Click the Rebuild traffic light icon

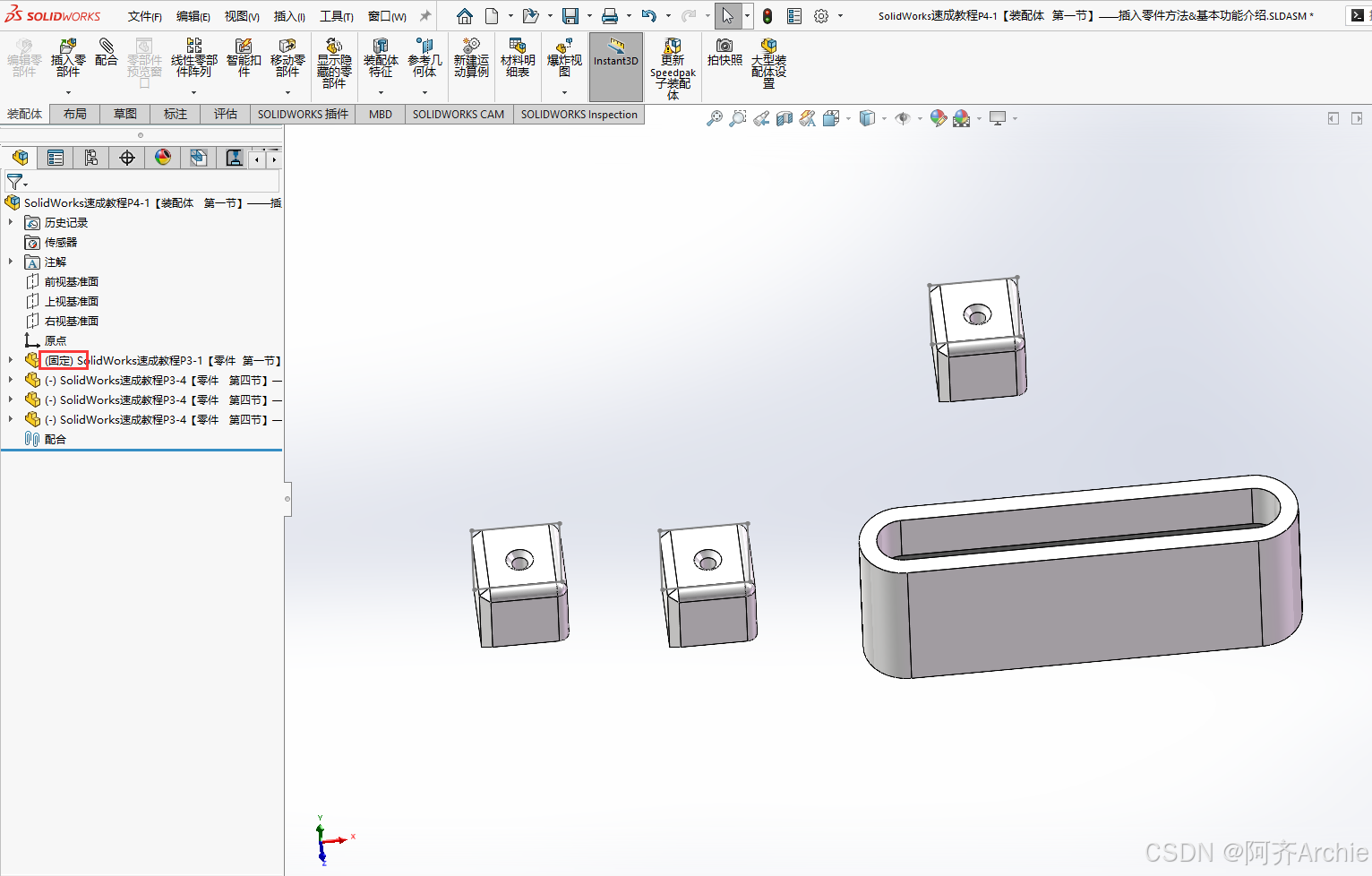point(767,16)
